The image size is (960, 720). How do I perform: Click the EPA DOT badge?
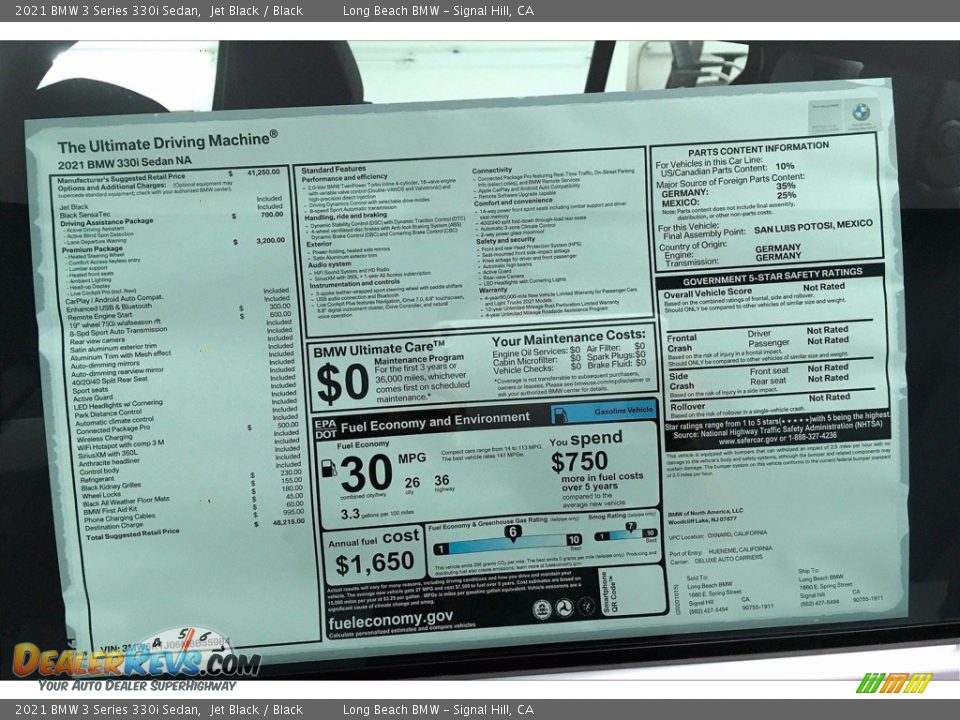point(326,429)
